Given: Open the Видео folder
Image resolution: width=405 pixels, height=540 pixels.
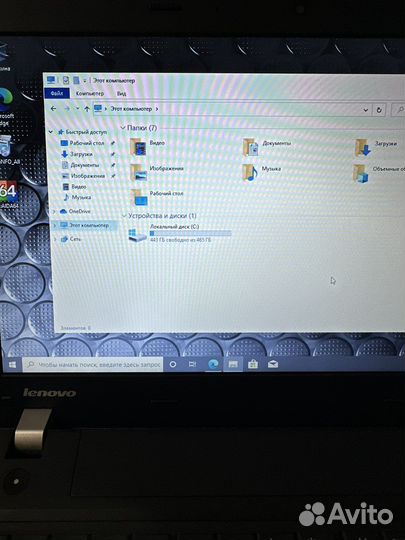Looking at the screenshot, I should click(x=147, y=146).
